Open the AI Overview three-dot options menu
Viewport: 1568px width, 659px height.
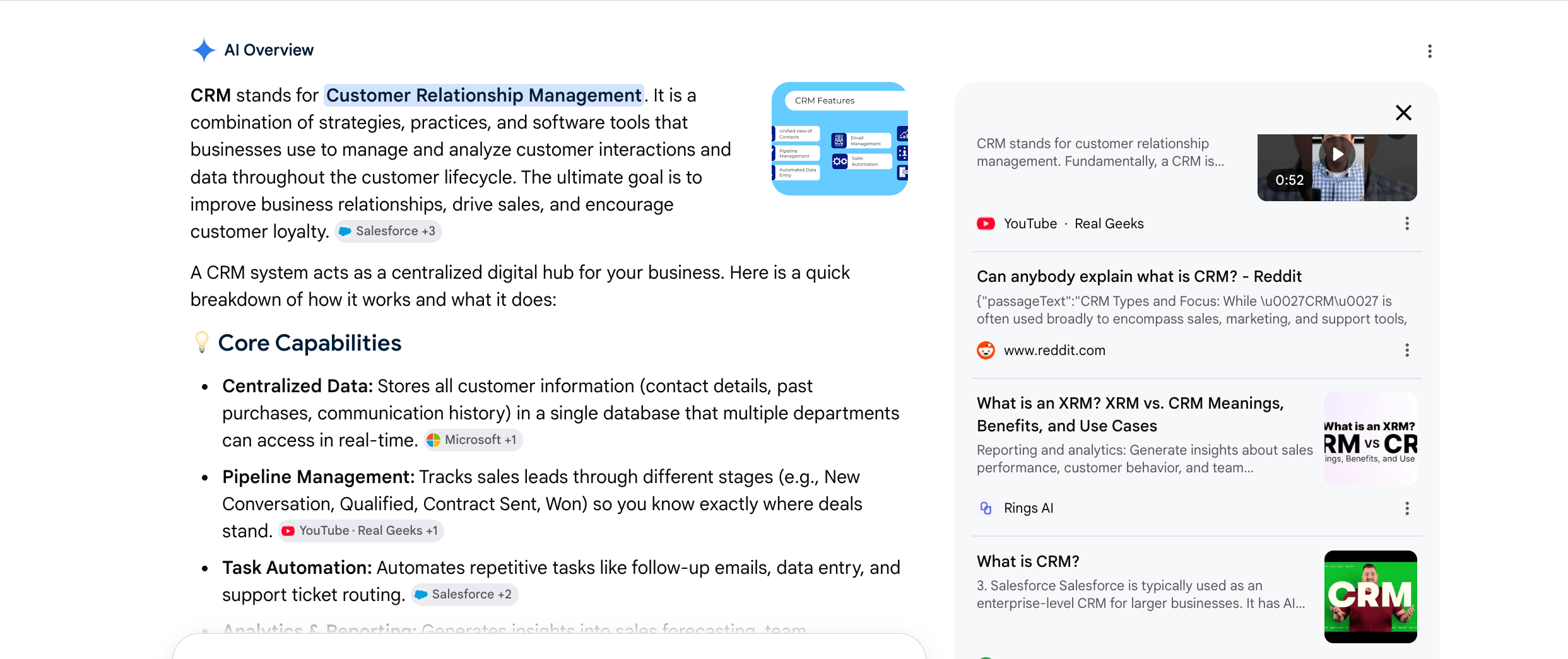point(1430,51)
